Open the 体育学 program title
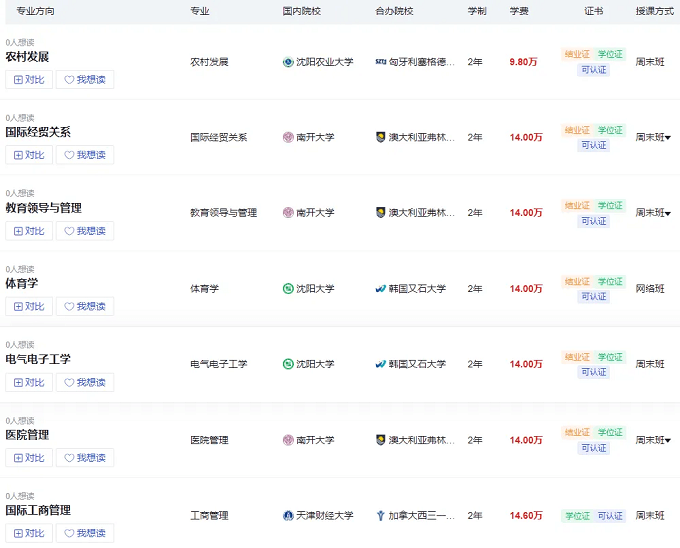The image size is (680, 548). (22, 284)
